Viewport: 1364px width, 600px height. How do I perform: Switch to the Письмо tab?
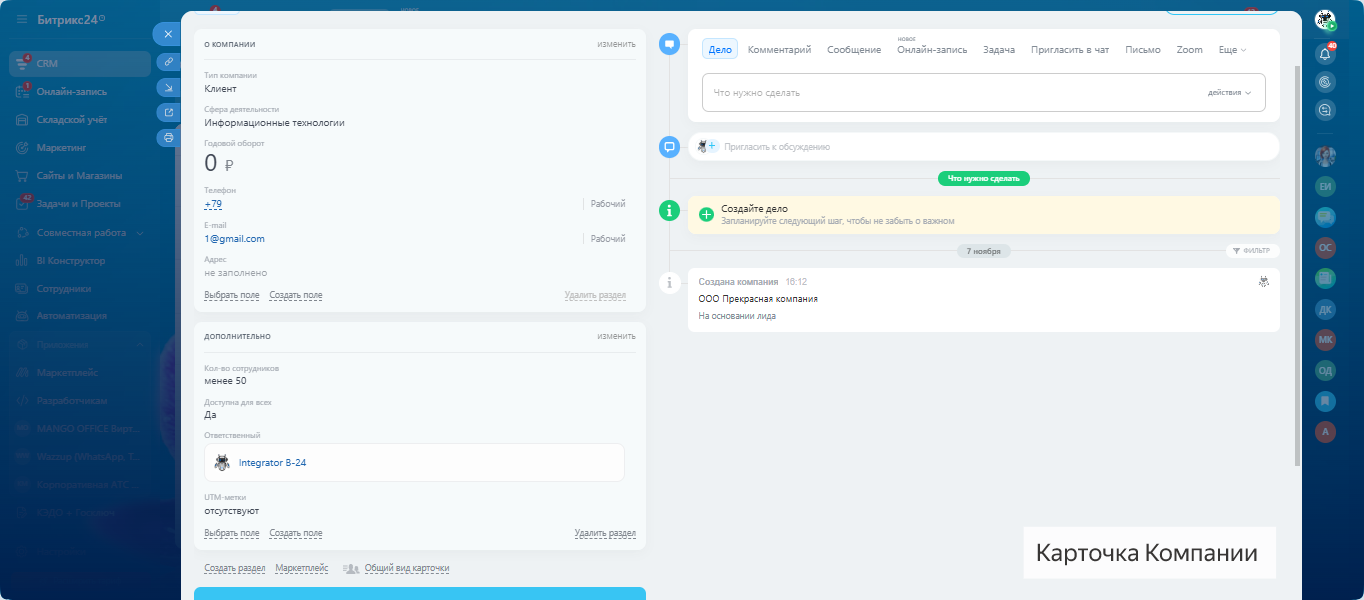pos(1143,50)
